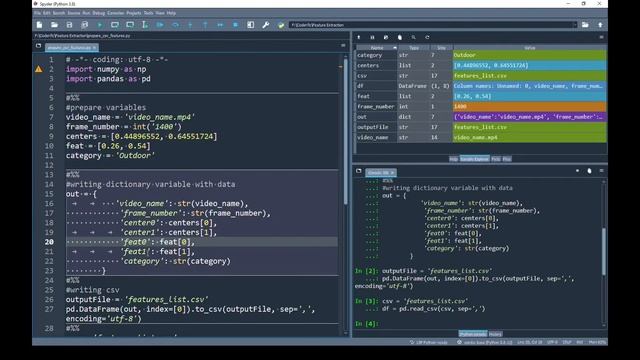Open the Run menu
Viewport: 640px width, 360px height.
click(86, 13)
